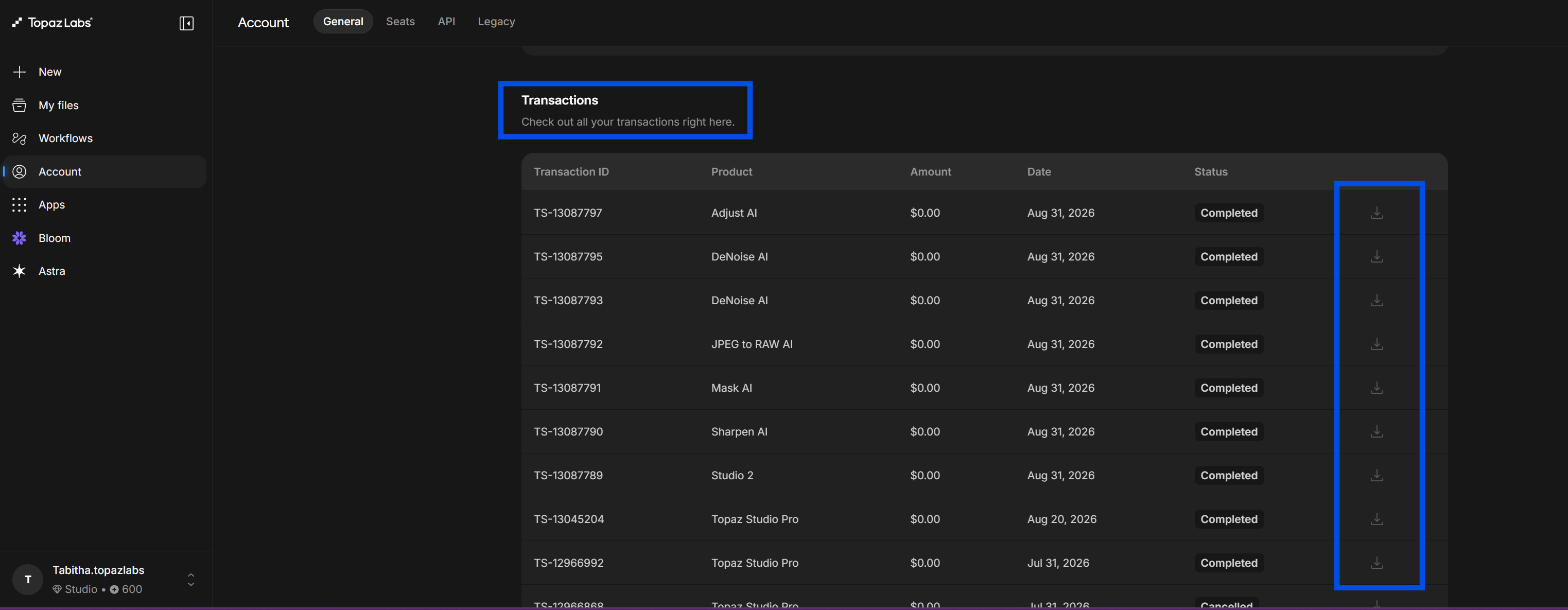
Task: Open the Legacy tab
Action: click(496, 22)
